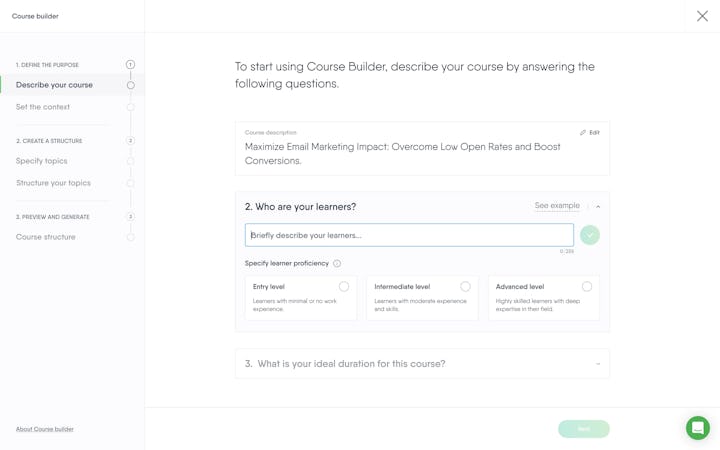Click the Next button
This screenshot has height=450, width=720.
tap(584, 429)
